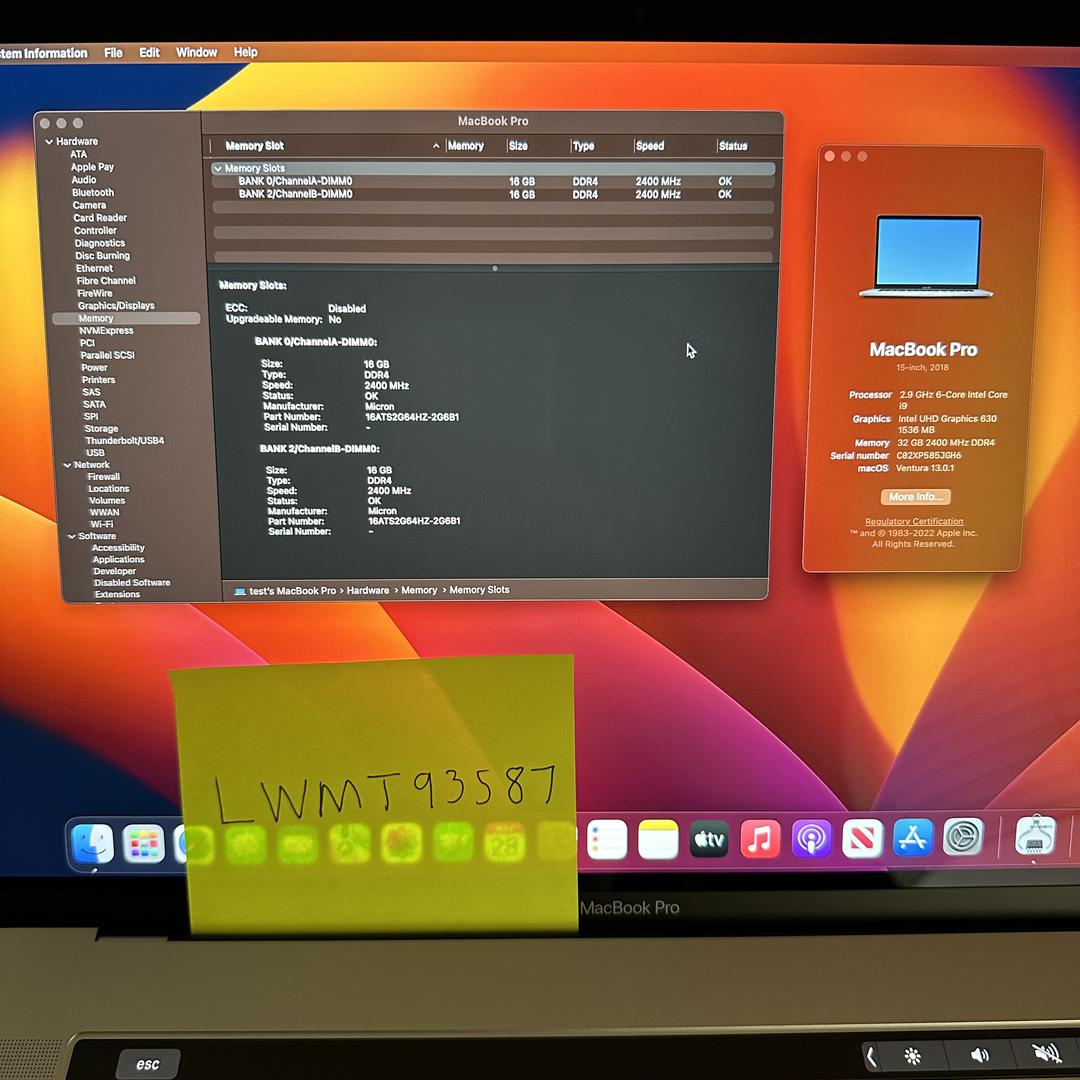Image resolution: width=1080 pixels, height=1080 pixels.
Task: Click the Memory Slots path bar item
Action: pos(479,590)
